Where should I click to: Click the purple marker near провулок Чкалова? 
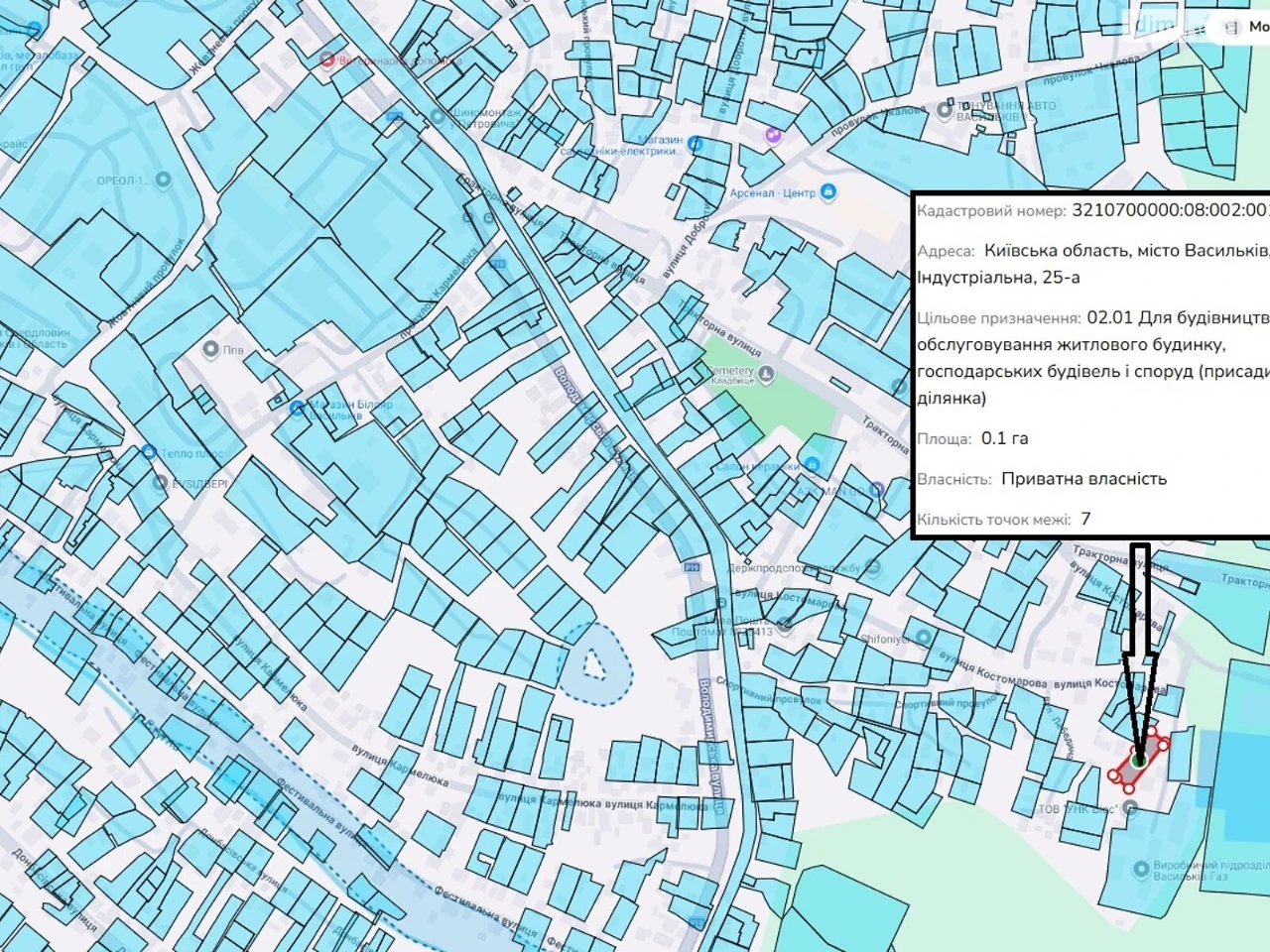774,135
